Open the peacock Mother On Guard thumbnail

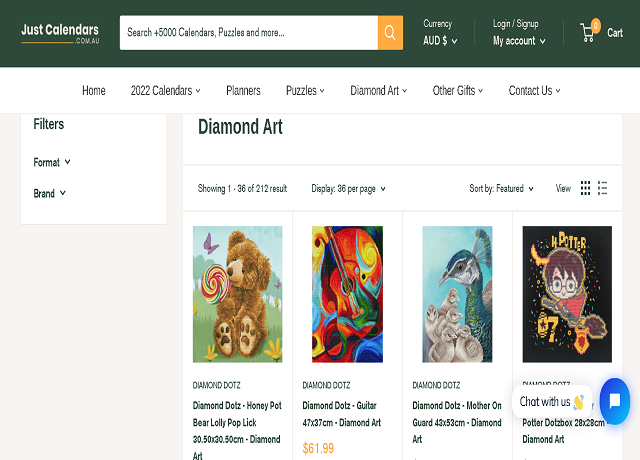[x=457, y=294]
